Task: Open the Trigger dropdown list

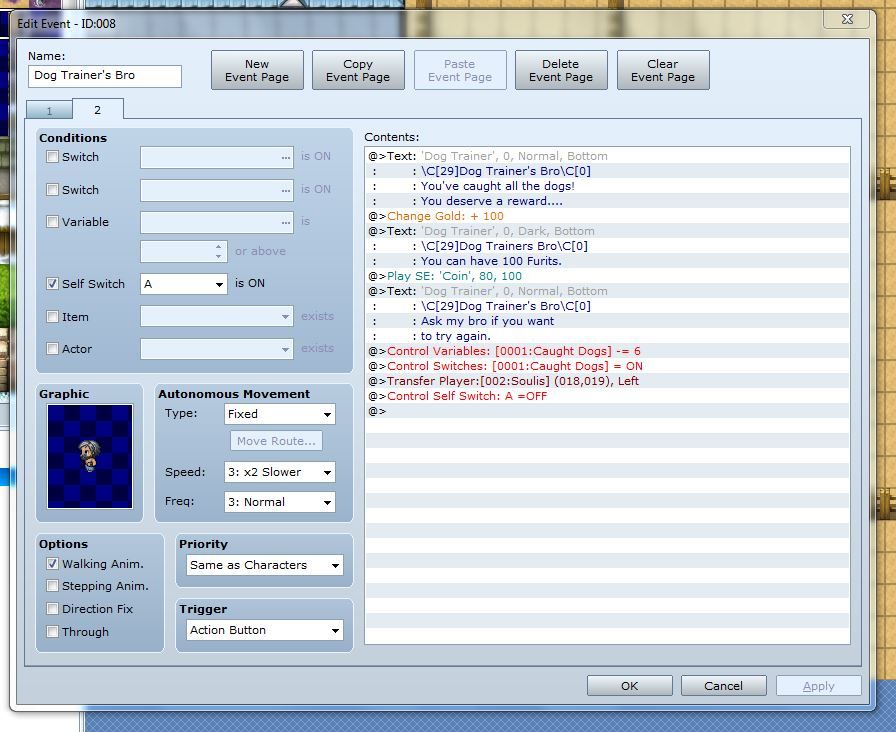Action: 265,630
